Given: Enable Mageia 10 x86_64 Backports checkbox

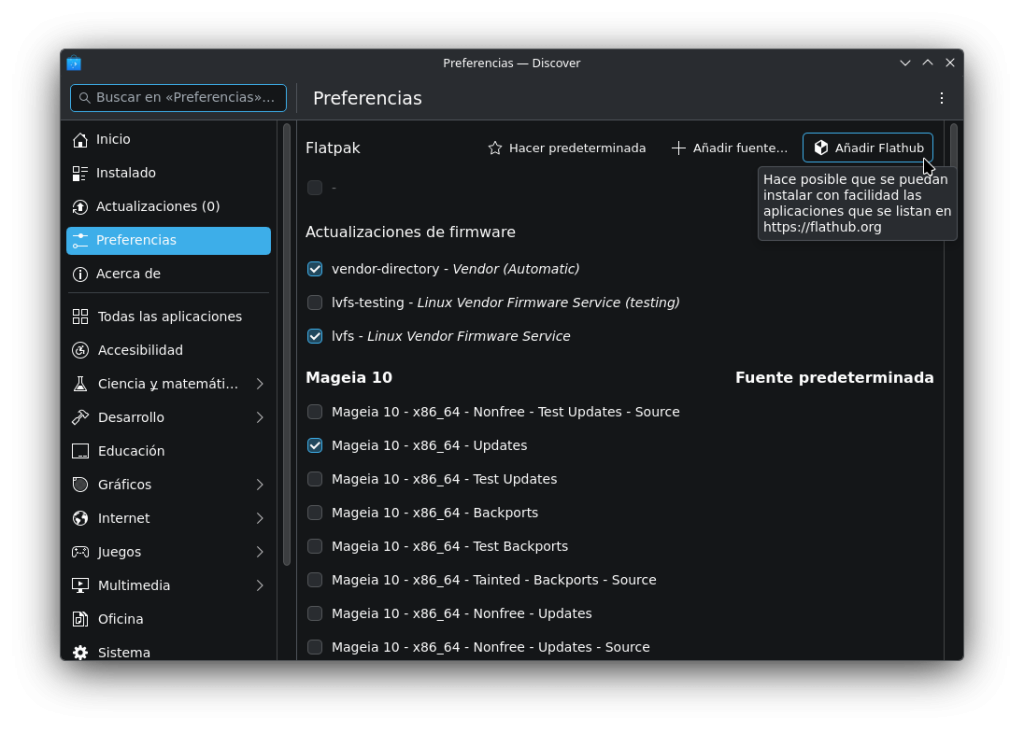Looking at the screenshot, I should pyautogui.click(x=315, y=513).
